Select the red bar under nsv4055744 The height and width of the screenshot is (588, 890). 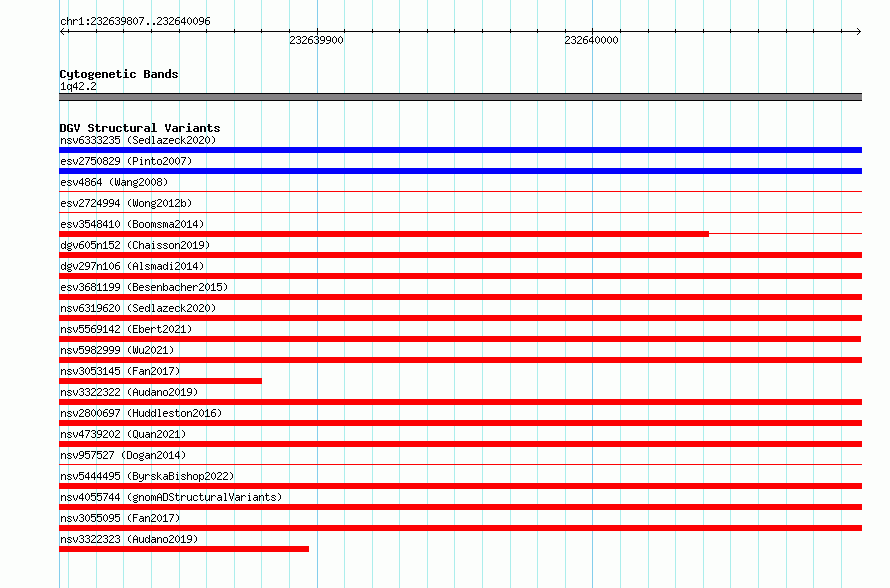coord(460,507)
